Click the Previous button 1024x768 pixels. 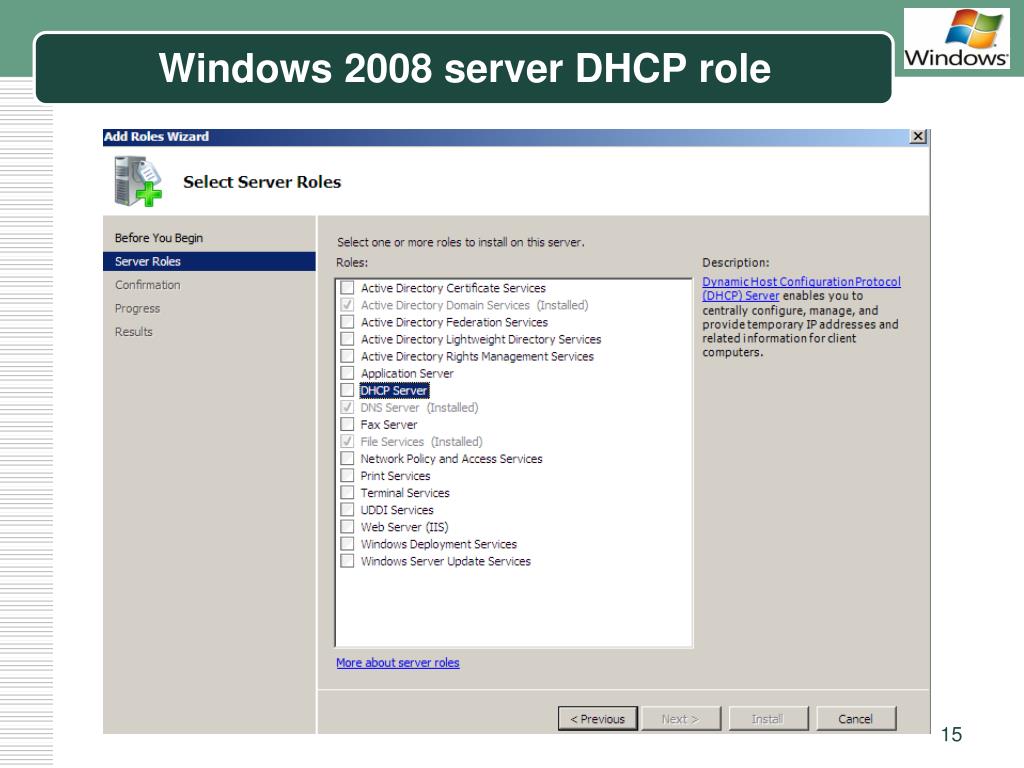coord(598,718)
